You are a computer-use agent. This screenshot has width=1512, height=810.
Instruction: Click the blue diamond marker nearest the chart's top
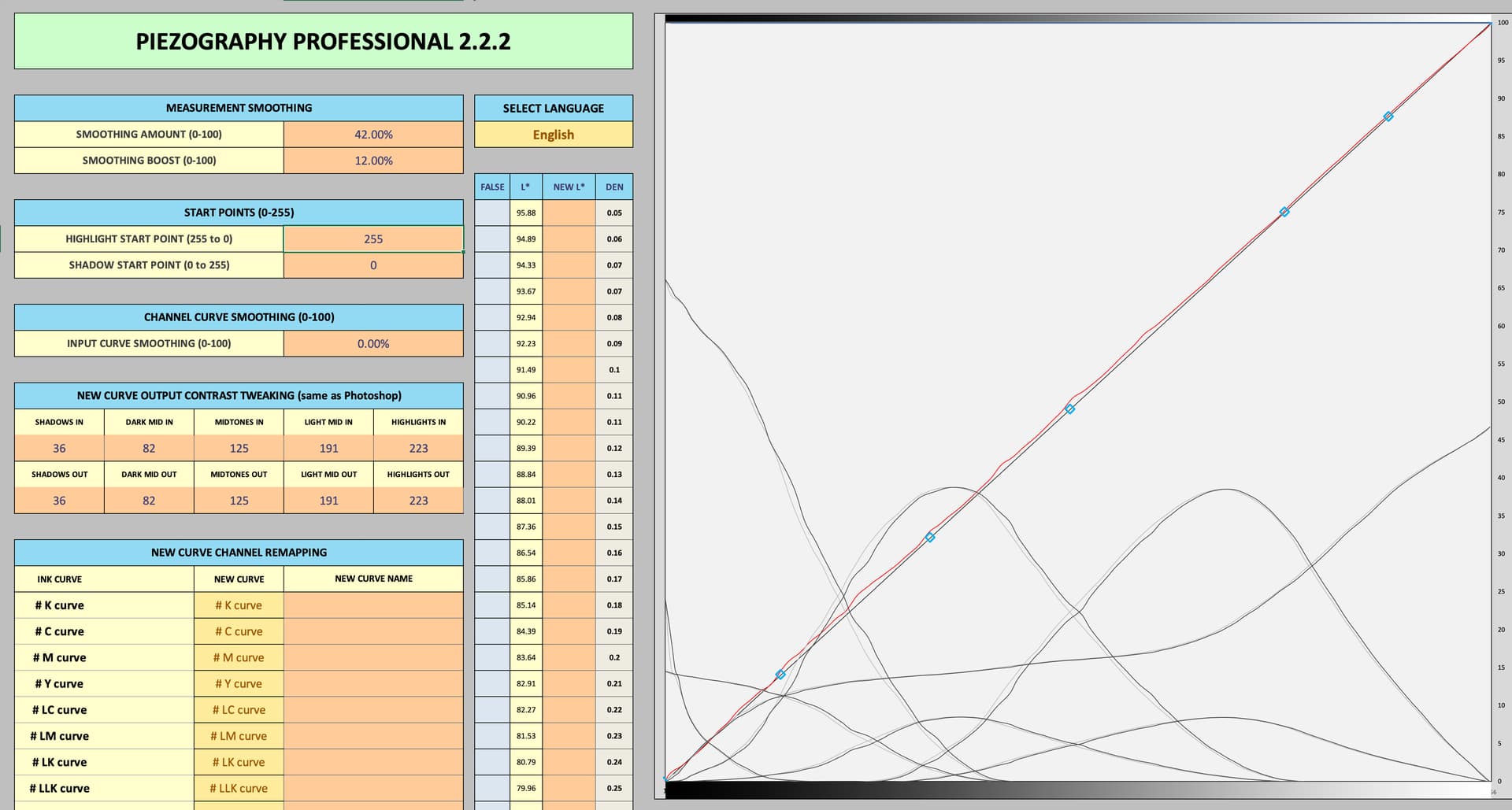(1388, 117)
